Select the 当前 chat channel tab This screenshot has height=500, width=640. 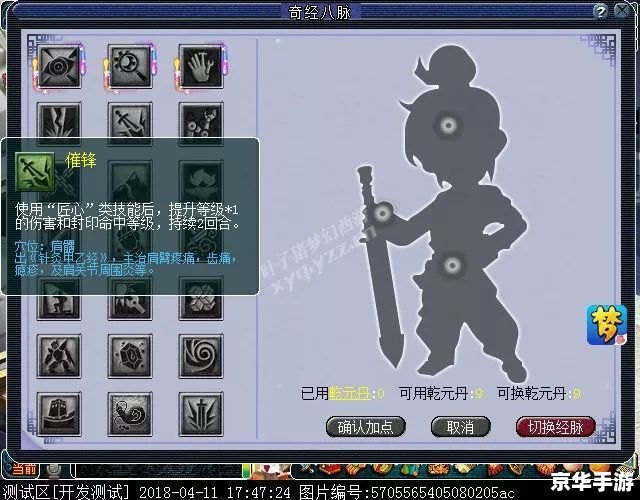point(24,469)
